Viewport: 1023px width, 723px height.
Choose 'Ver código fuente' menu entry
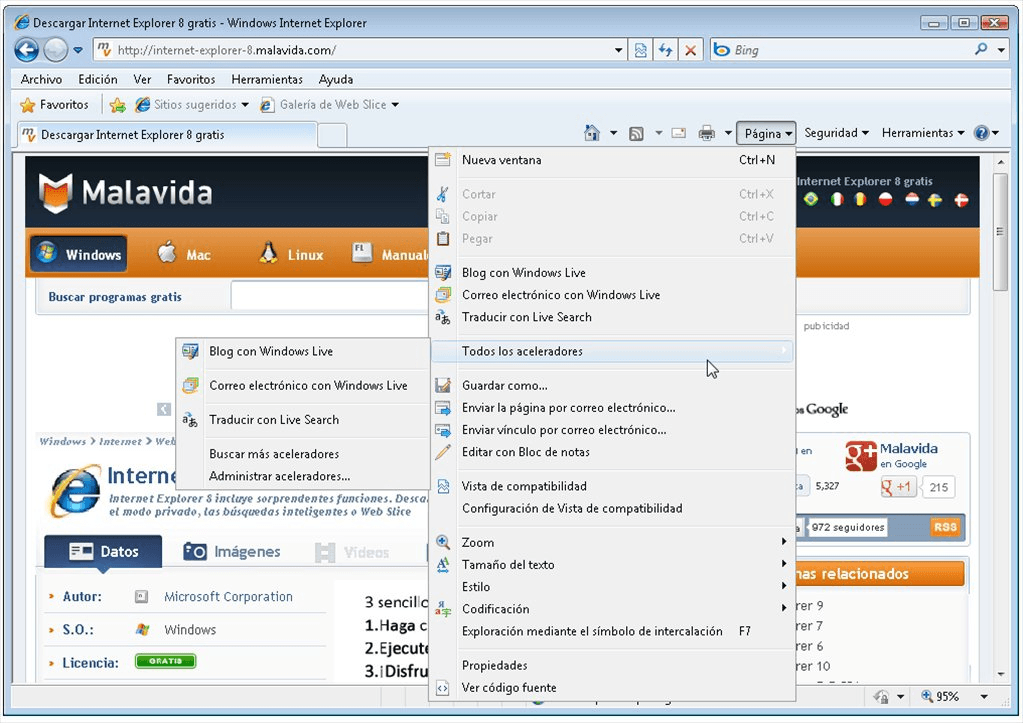509,687
